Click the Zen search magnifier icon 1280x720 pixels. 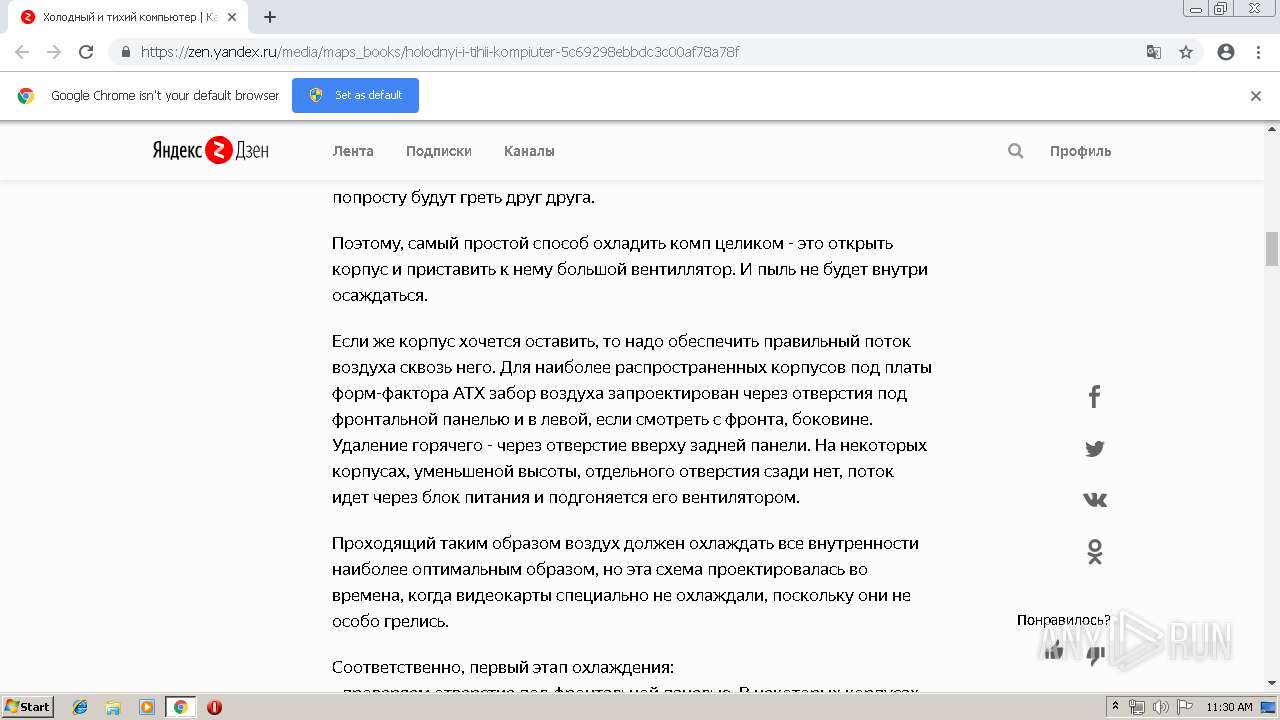[1016, 151]
